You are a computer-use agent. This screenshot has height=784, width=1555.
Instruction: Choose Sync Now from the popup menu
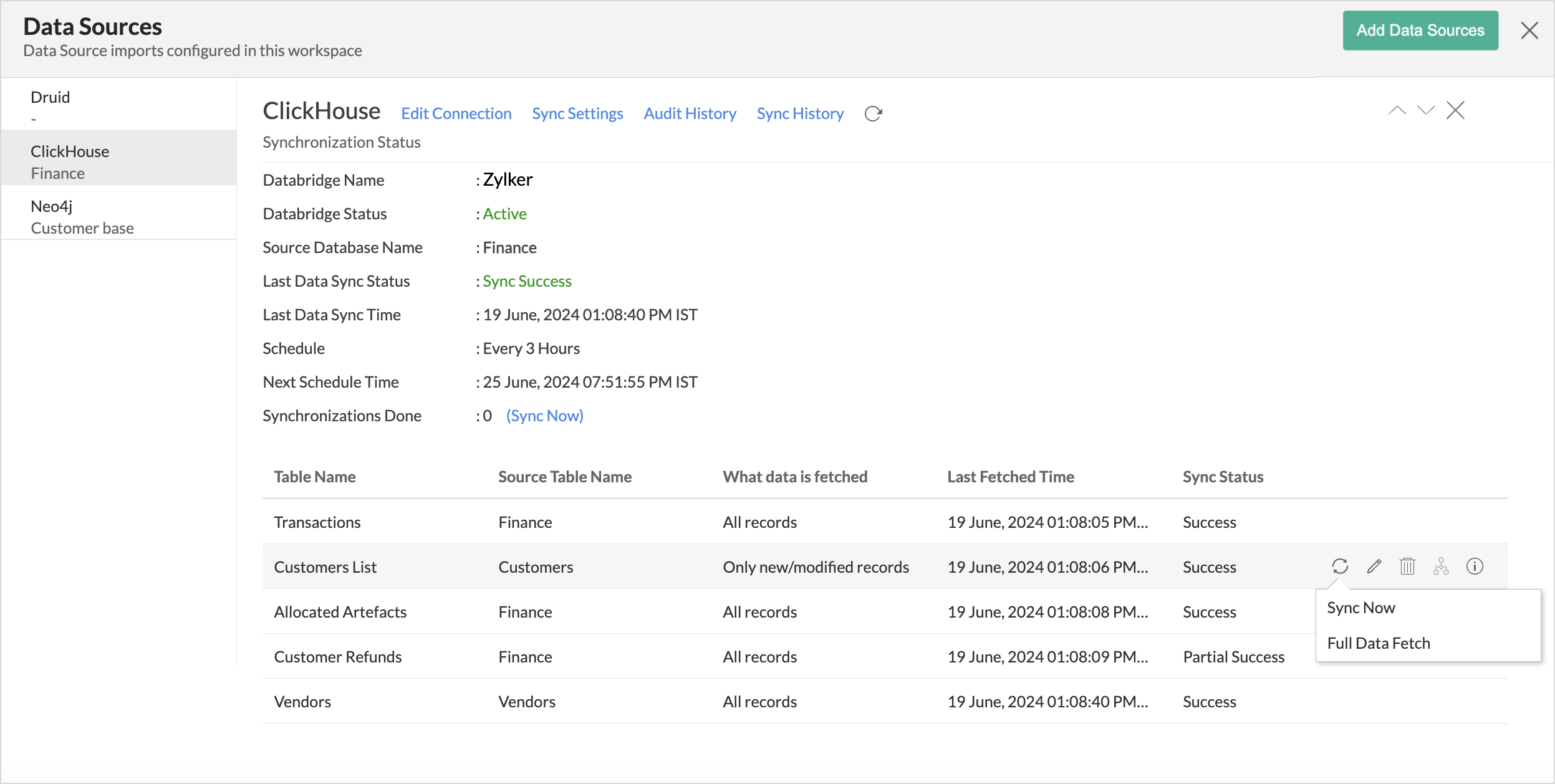[1361, 608]
